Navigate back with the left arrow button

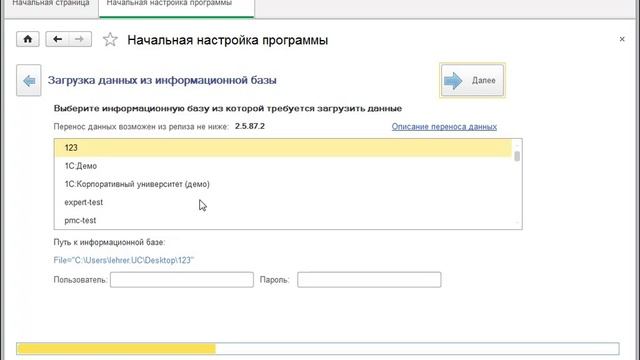coord(57,39)
